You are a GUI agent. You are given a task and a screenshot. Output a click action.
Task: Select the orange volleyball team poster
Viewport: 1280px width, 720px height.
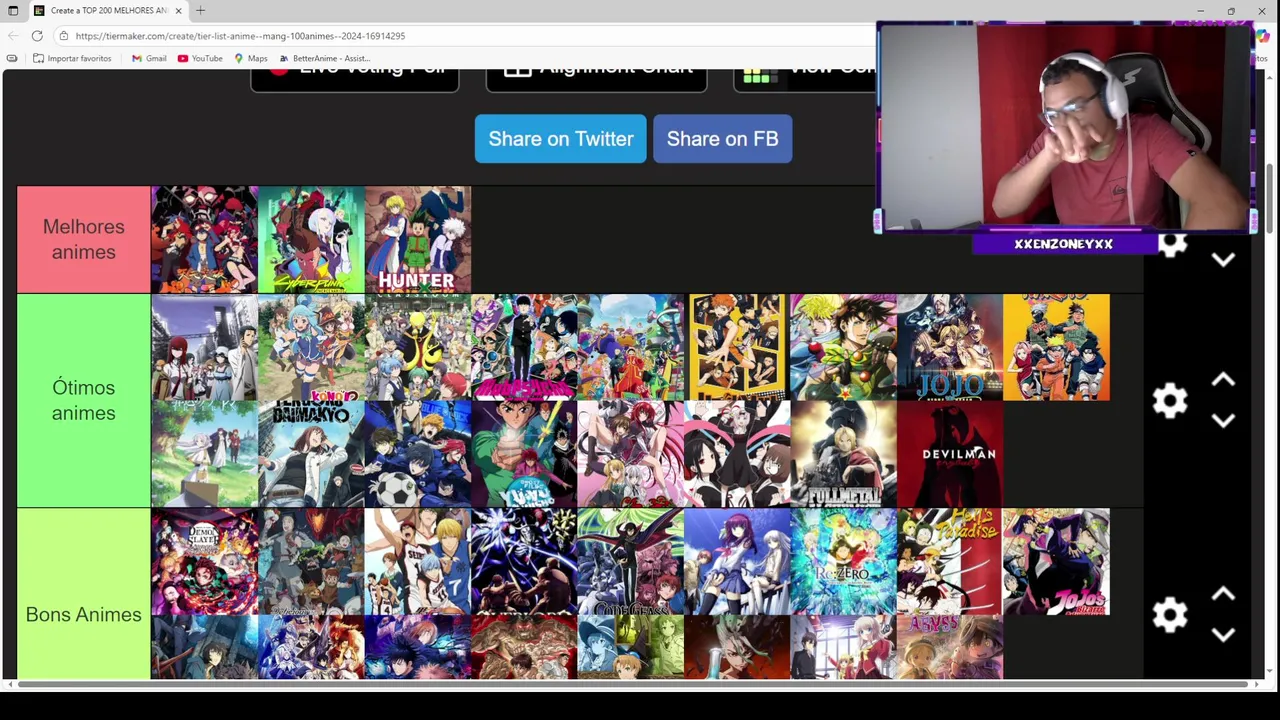[737, 347]
